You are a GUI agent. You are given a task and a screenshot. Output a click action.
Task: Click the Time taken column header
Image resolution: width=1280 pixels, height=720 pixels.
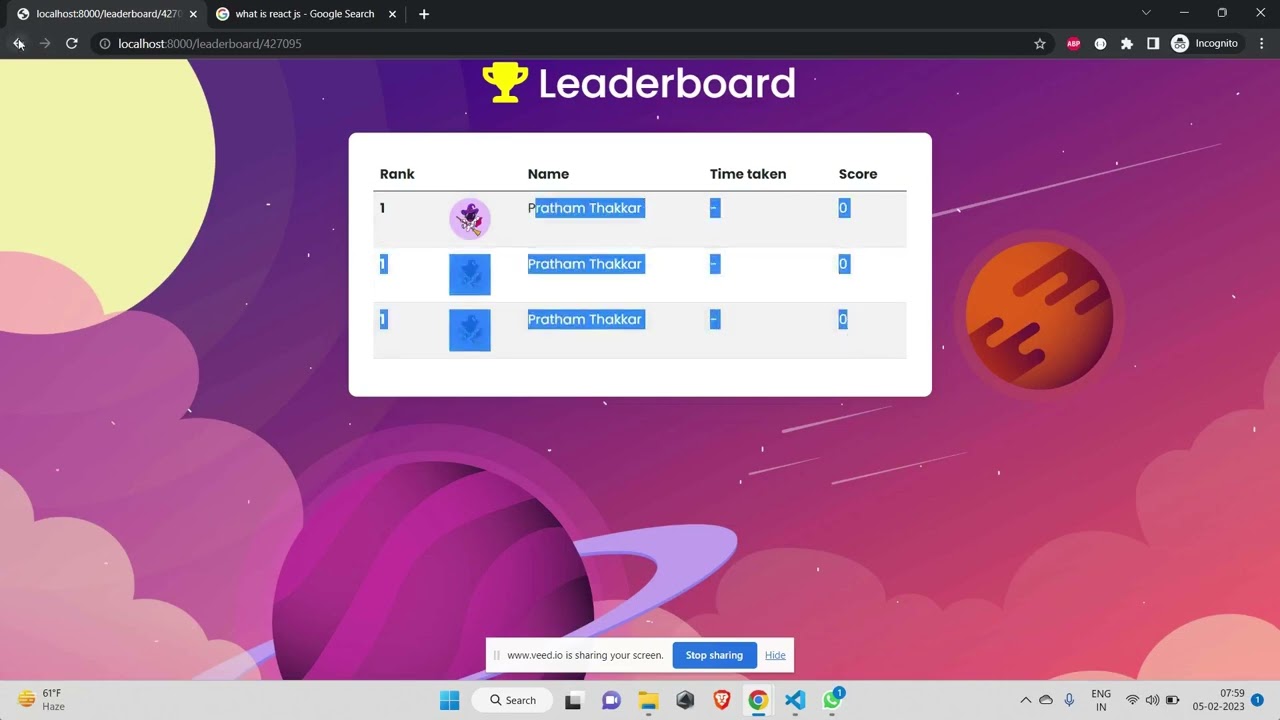(748, 174)
